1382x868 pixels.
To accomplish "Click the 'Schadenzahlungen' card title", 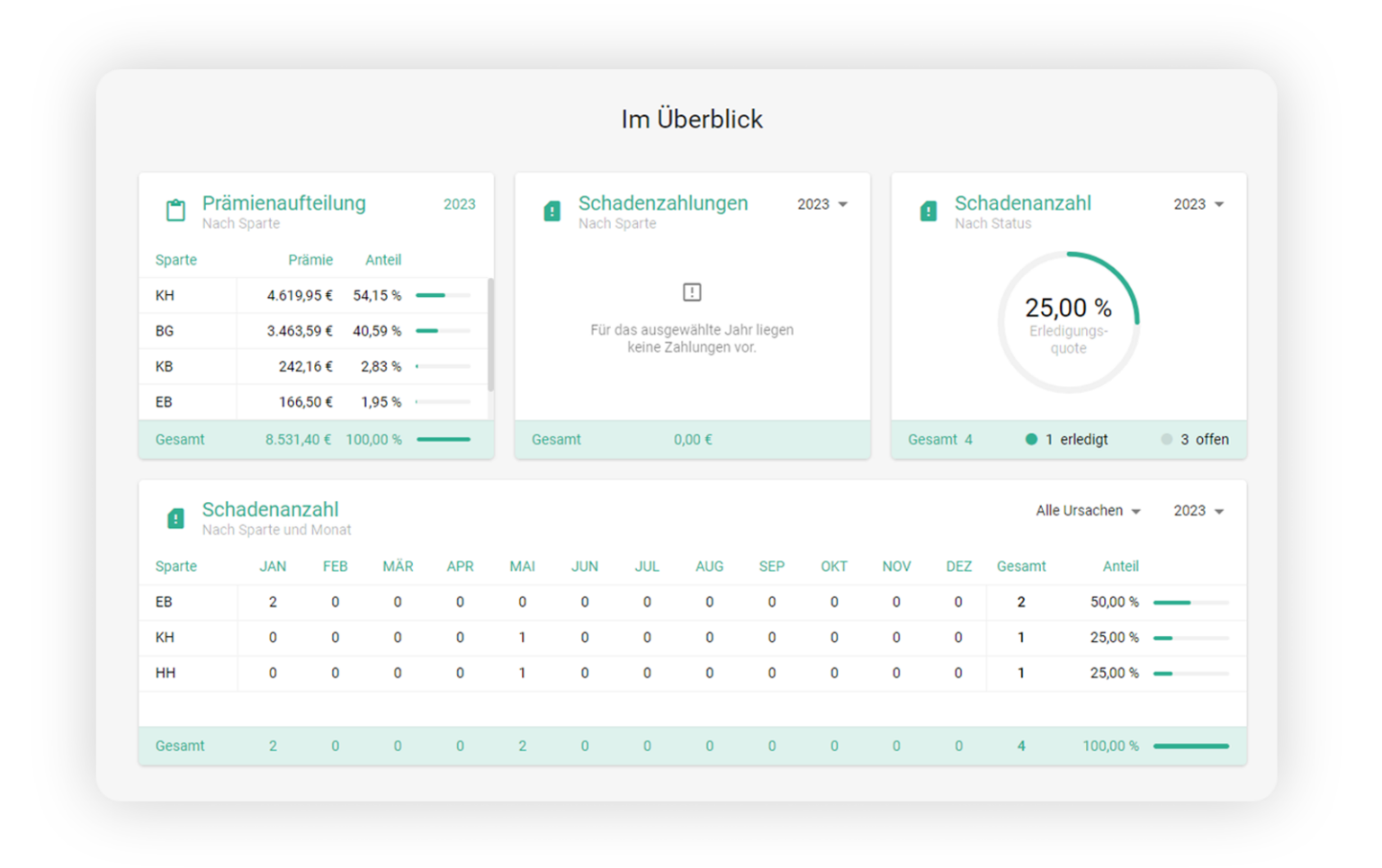I will click(x=663, y=203).
